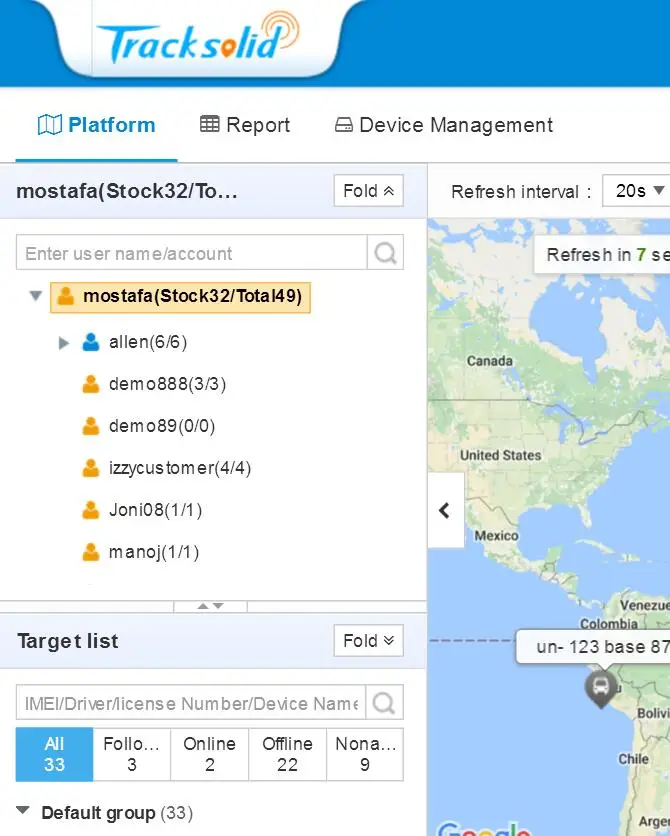Filter Nona... 9 devices
The width and height of the screenshot is (670, 836).
tap(365, 754)
